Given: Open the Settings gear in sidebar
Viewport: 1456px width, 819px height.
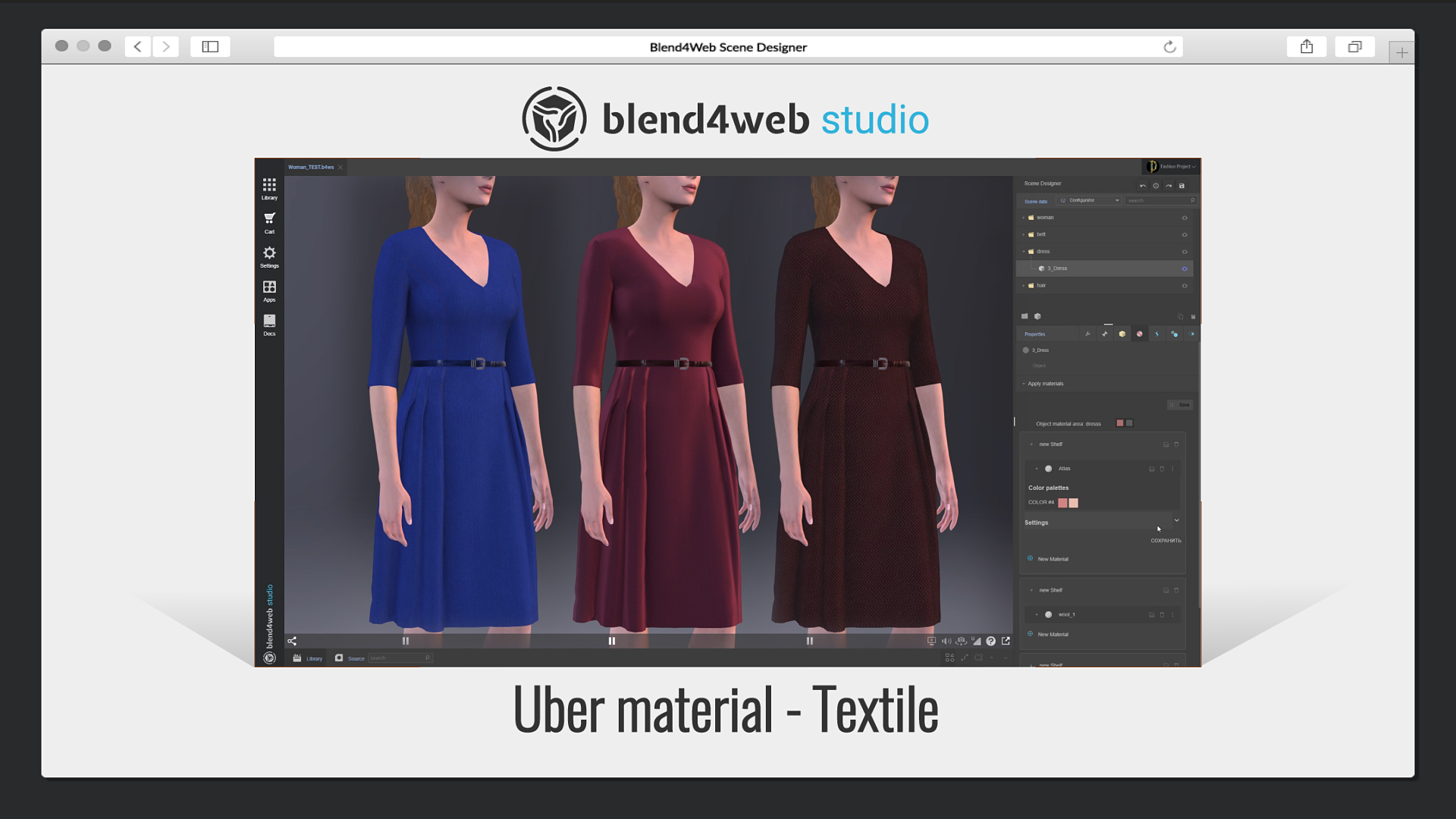Looking at the screenshot, I should [269, 257].
